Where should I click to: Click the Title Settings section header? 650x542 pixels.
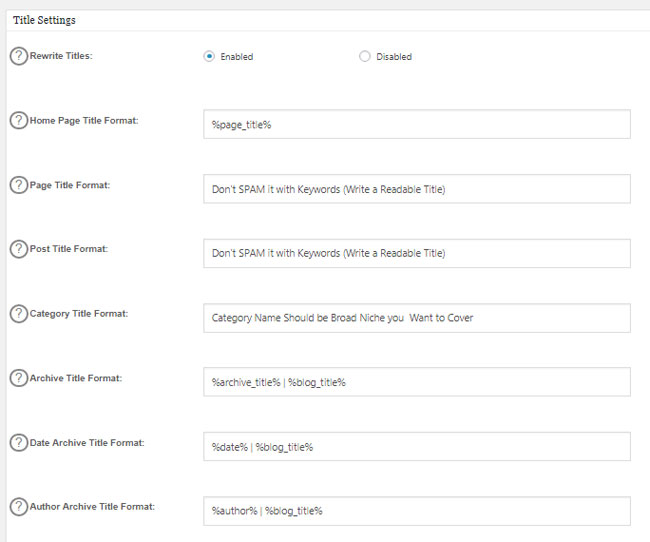pos(44,20)
